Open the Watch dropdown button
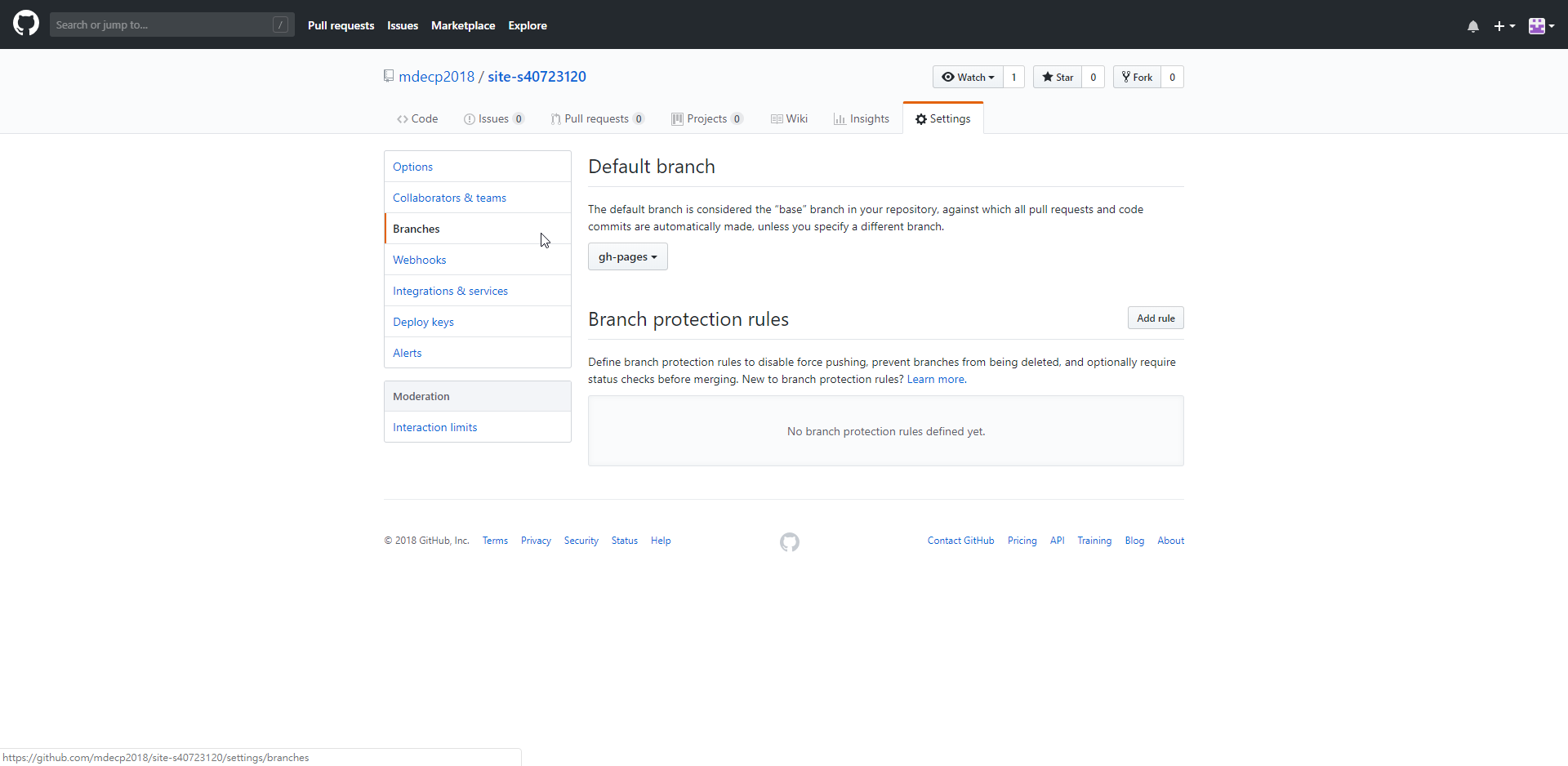The image size is (1568, 766). (968, 77)
